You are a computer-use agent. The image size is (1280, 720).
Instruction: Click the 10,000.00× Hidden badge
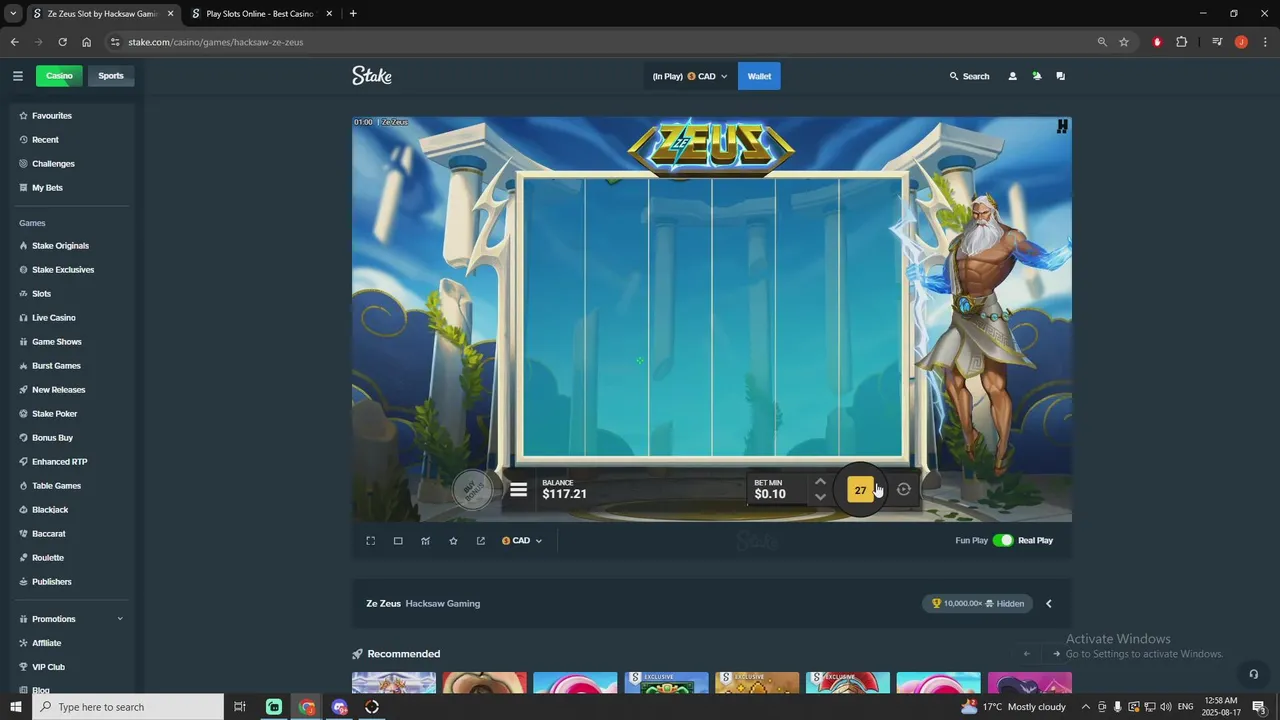977,604
